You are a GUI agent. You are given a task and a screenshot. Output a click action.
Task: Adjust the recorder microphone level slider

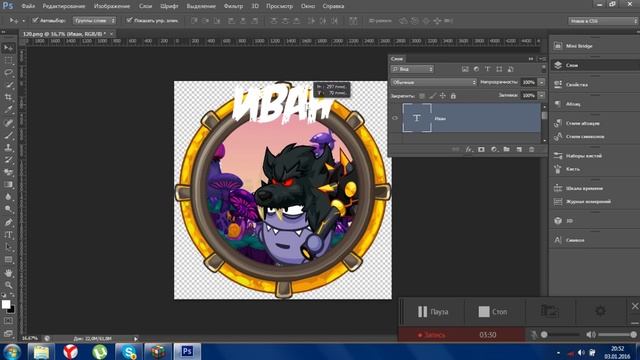tap(561, 335)
